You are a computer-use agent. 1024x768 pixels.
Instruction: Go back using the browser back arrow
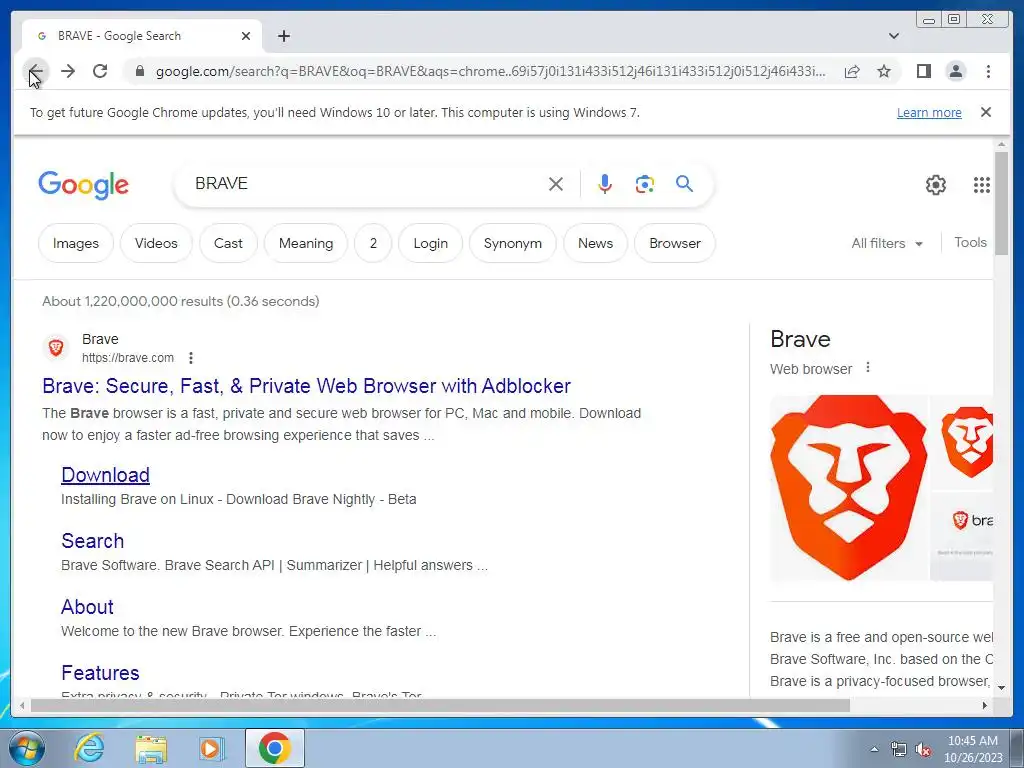36,71
